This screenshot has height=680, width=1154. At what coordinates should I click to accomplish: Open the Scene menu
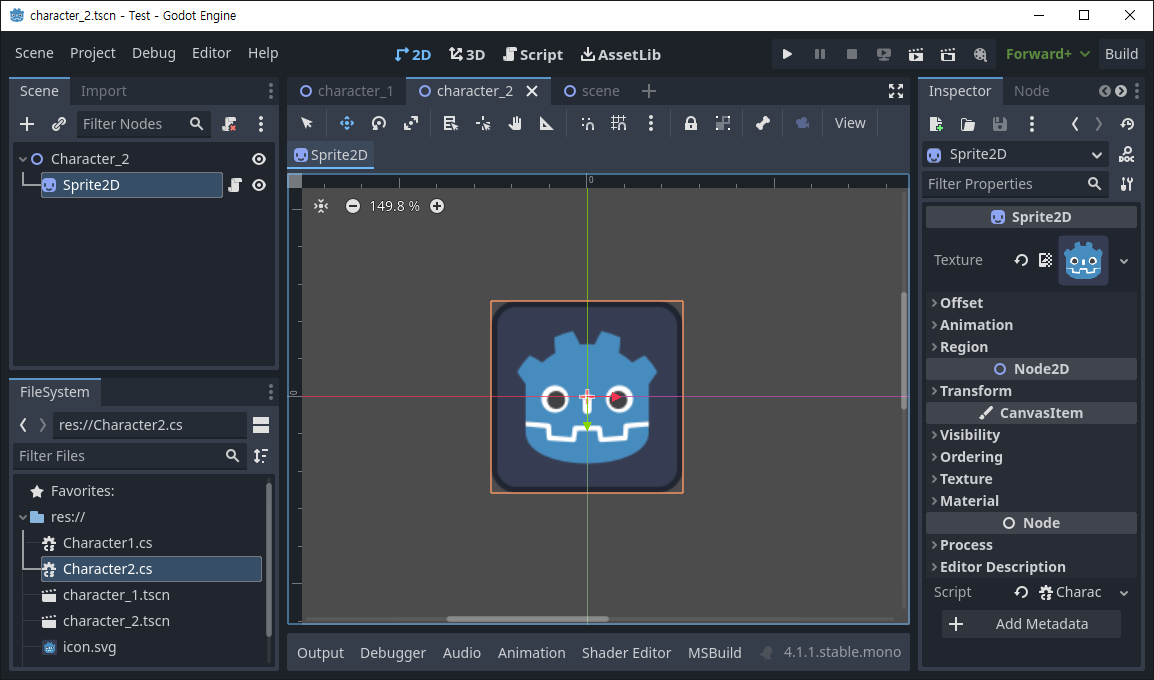click(34, 53)
